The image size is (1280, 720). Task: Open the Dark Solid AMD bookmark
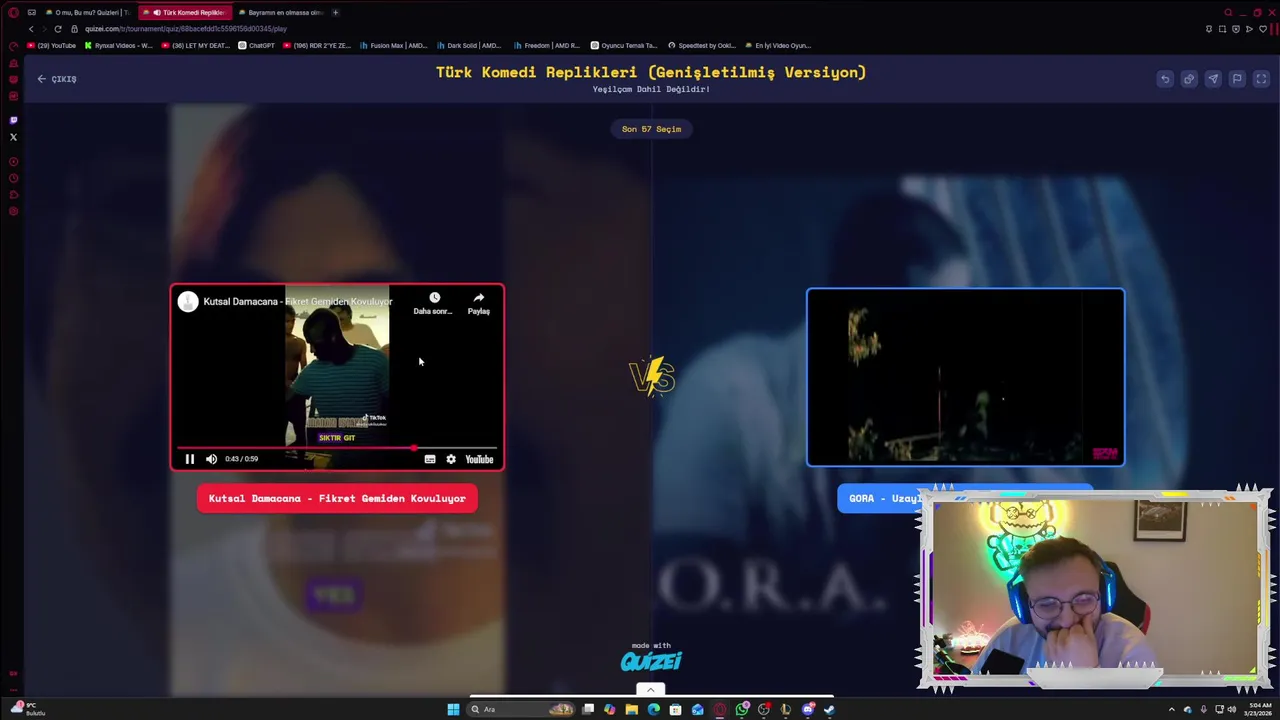469,45
